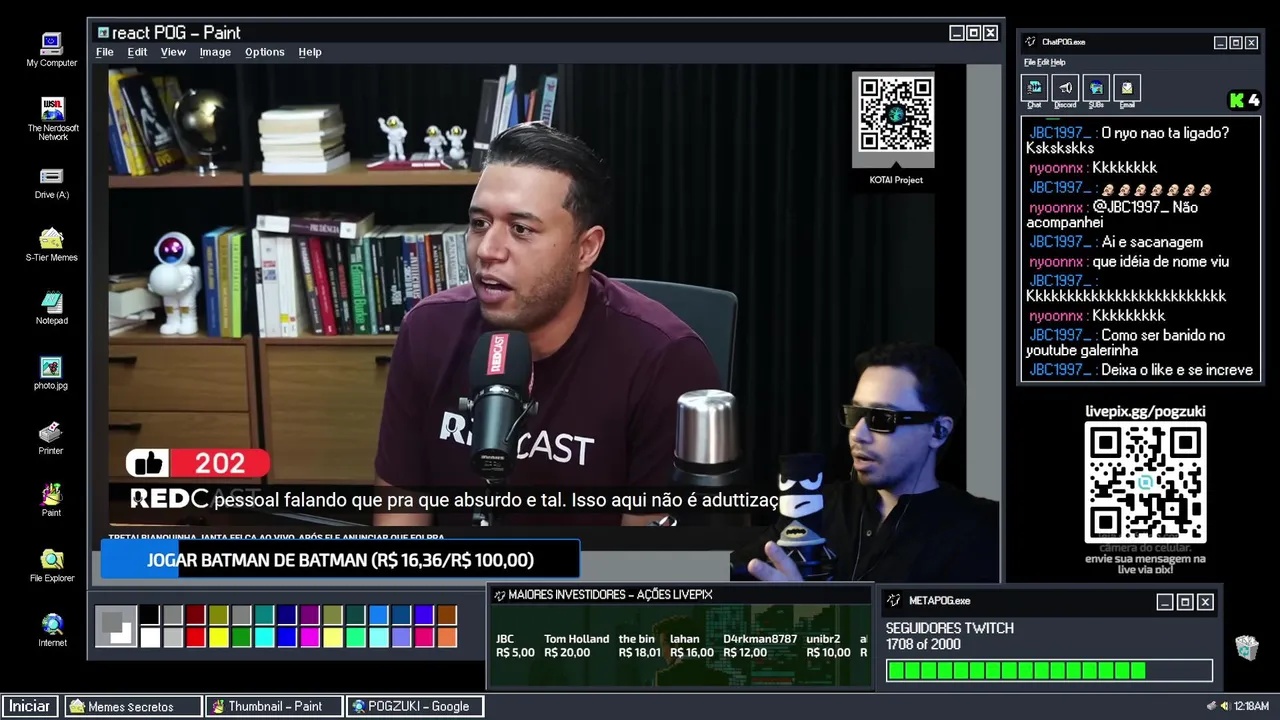Screen dimensions: 1280x720
Task: Select the magenta color swatch
Action: (x=310, y=637)
